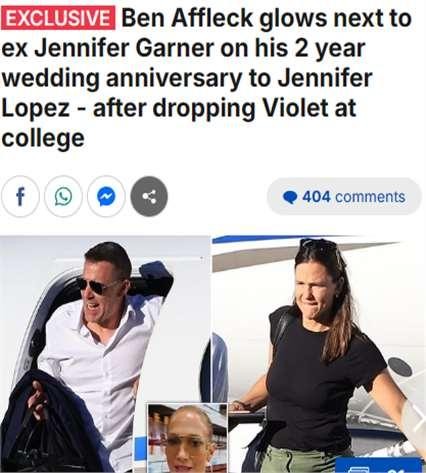Click 'dropping Violet' text in headline
Image resolution: width=426 pixels, height=473 pixels.
240,108
